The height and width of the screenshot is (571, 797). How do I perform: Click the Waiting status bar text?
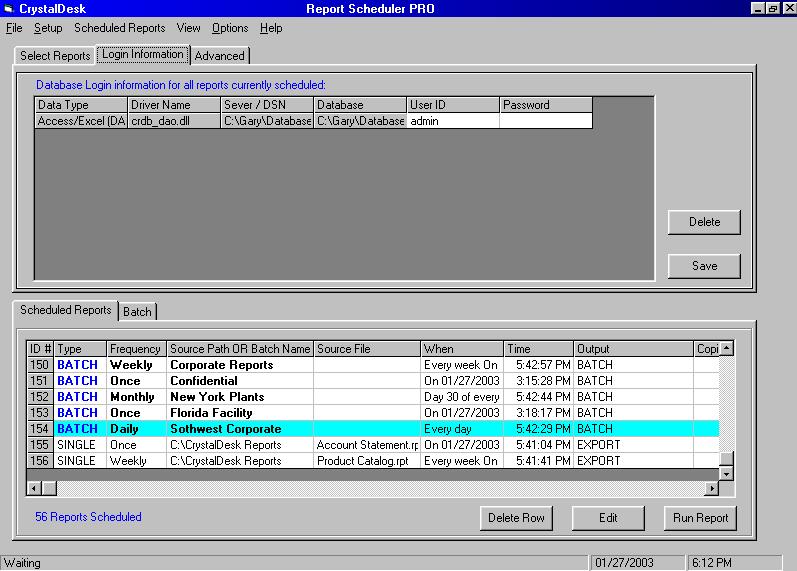tap(22, 563)
